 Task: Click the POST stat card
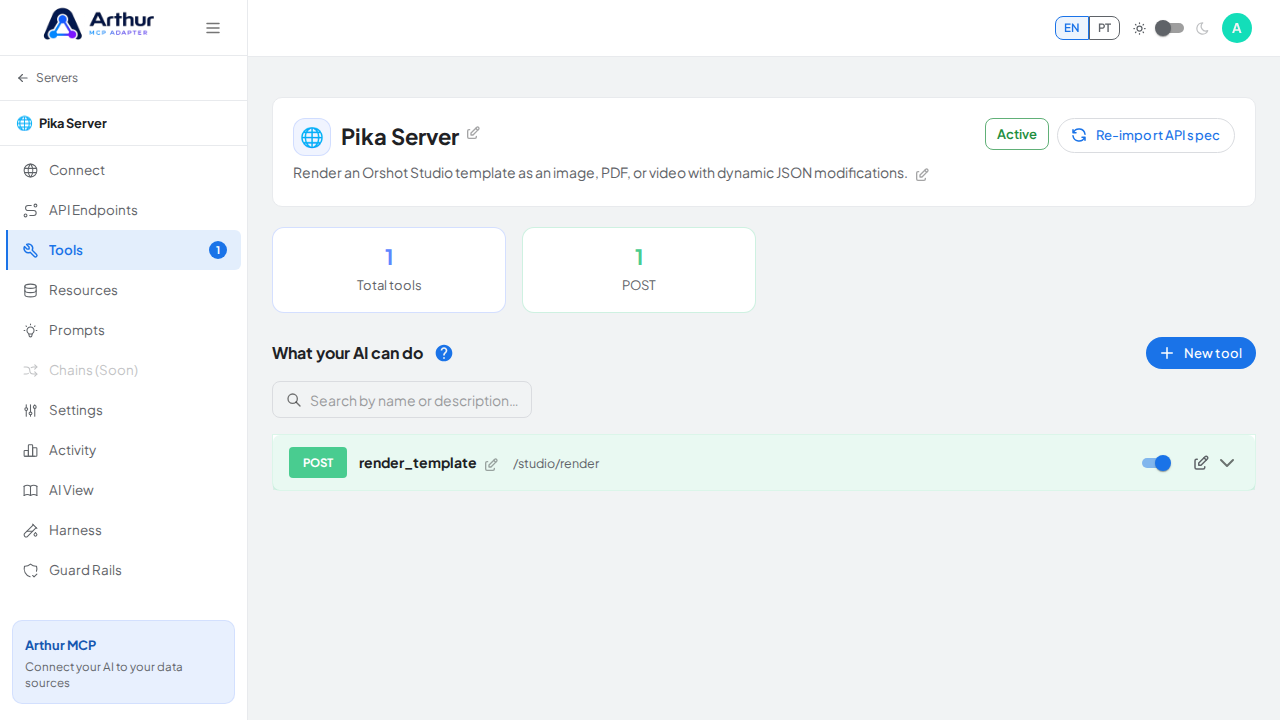pos(639,270)
